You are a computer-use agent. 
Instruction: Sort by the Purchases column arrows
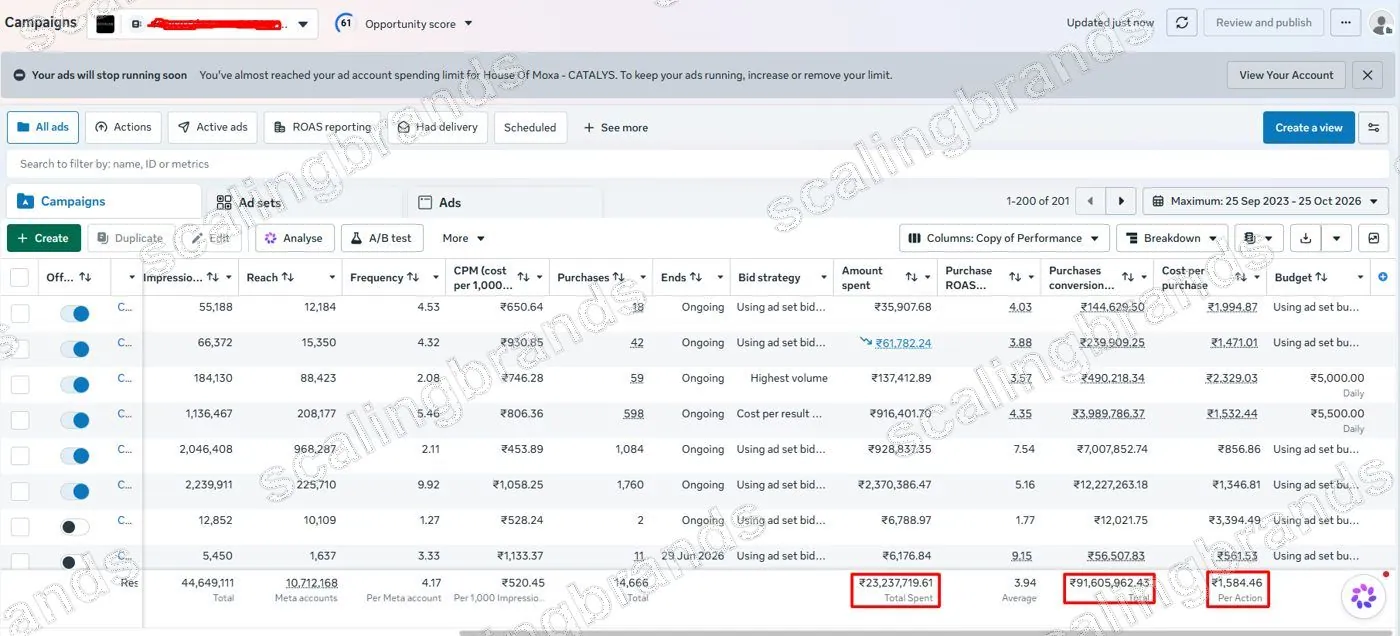point(618,277)
